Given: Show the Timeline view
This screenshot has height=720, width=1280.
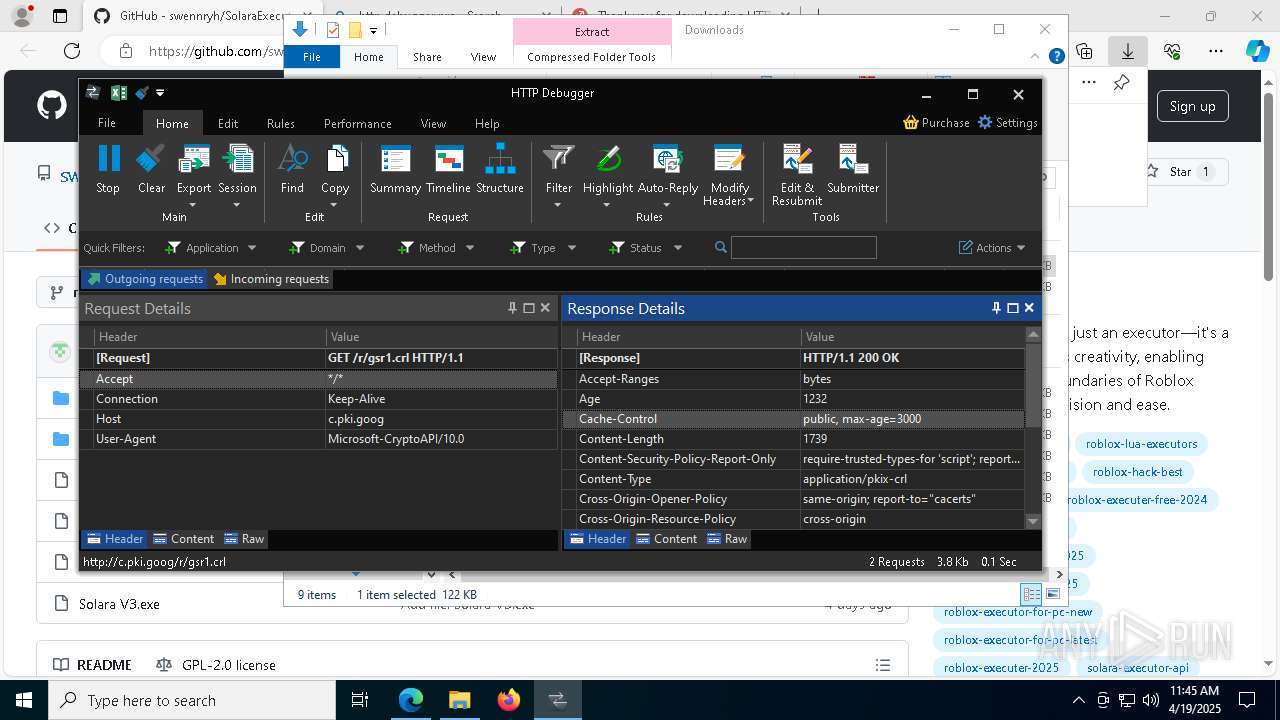Looking at the screenshot, I should [x=448, y=168].
